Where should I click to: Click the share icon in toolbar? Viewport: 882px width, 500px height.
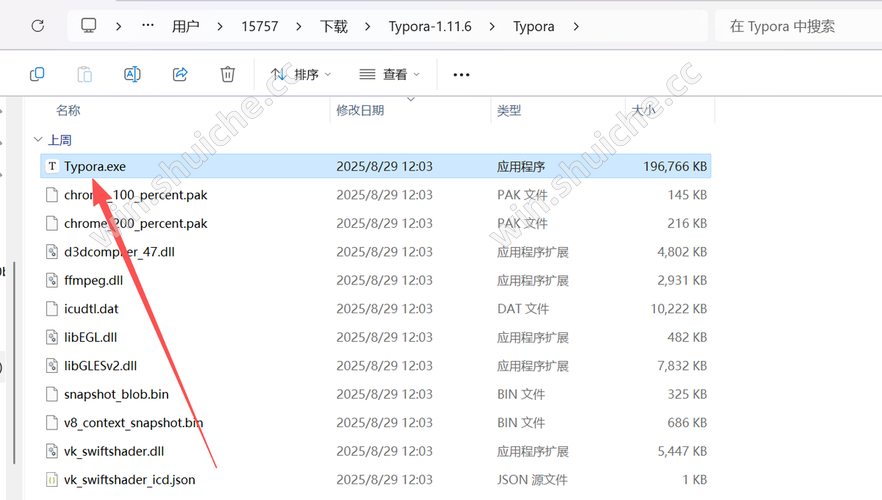pyautogui.click(x=180, y=74)
